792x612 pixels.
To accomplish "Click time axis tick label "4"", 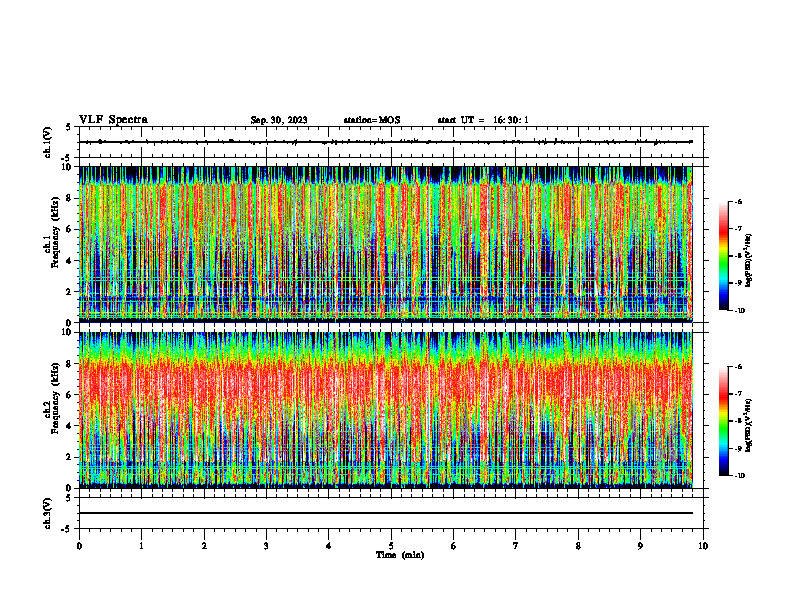I will pos(329,546).
